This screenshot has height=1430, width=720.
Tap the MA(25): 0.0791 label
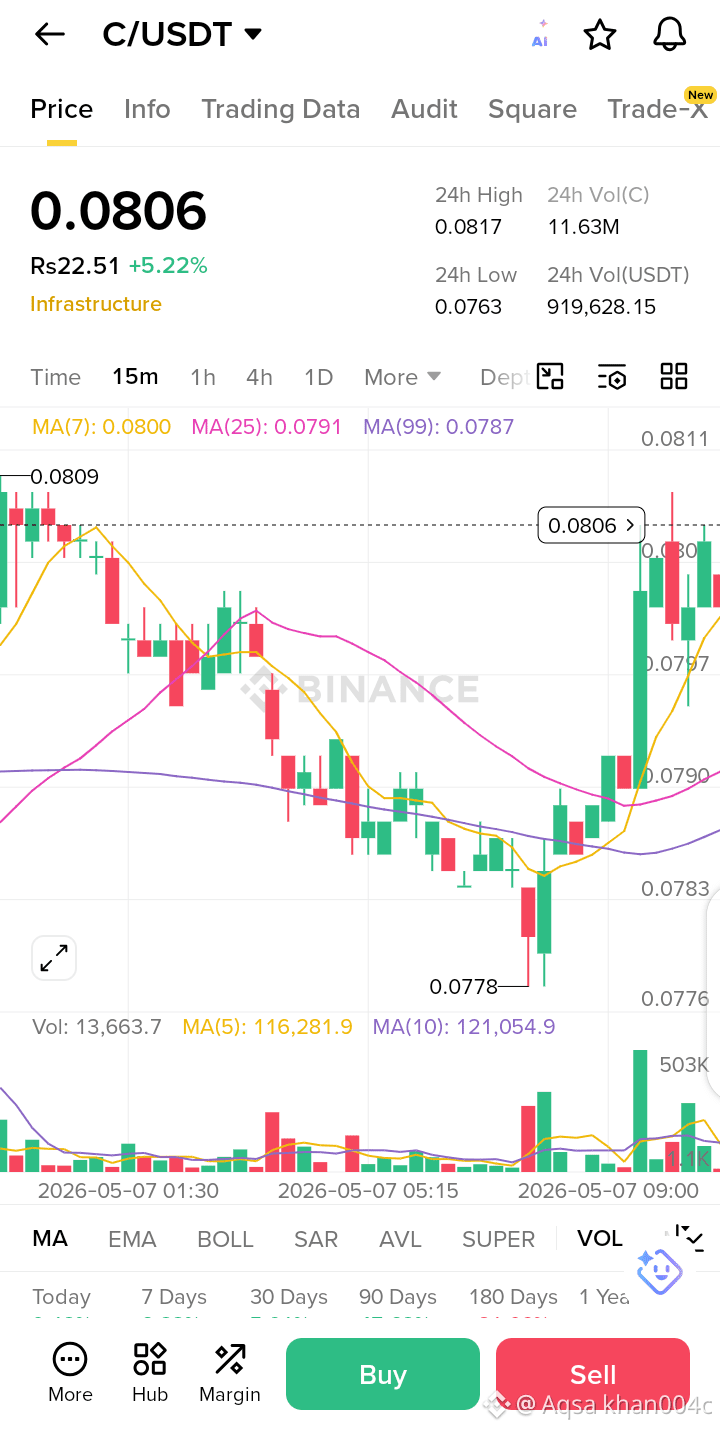(267, 427)
